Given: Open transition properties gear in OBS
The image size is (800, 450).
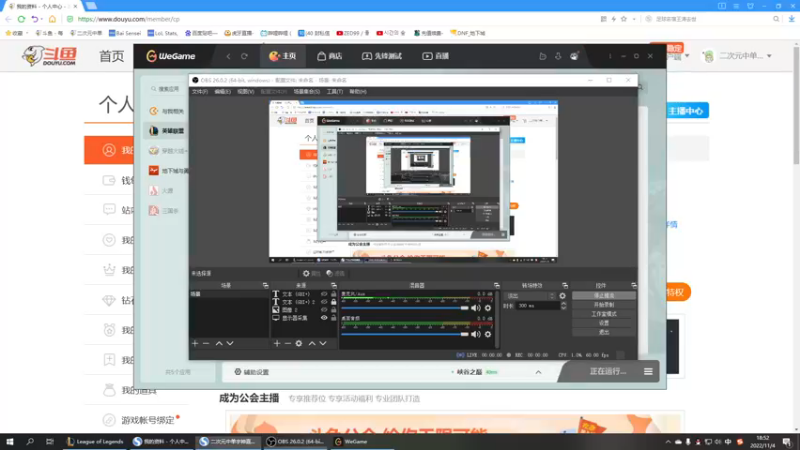Looking at the screenshot, I should tap(562, 296).
